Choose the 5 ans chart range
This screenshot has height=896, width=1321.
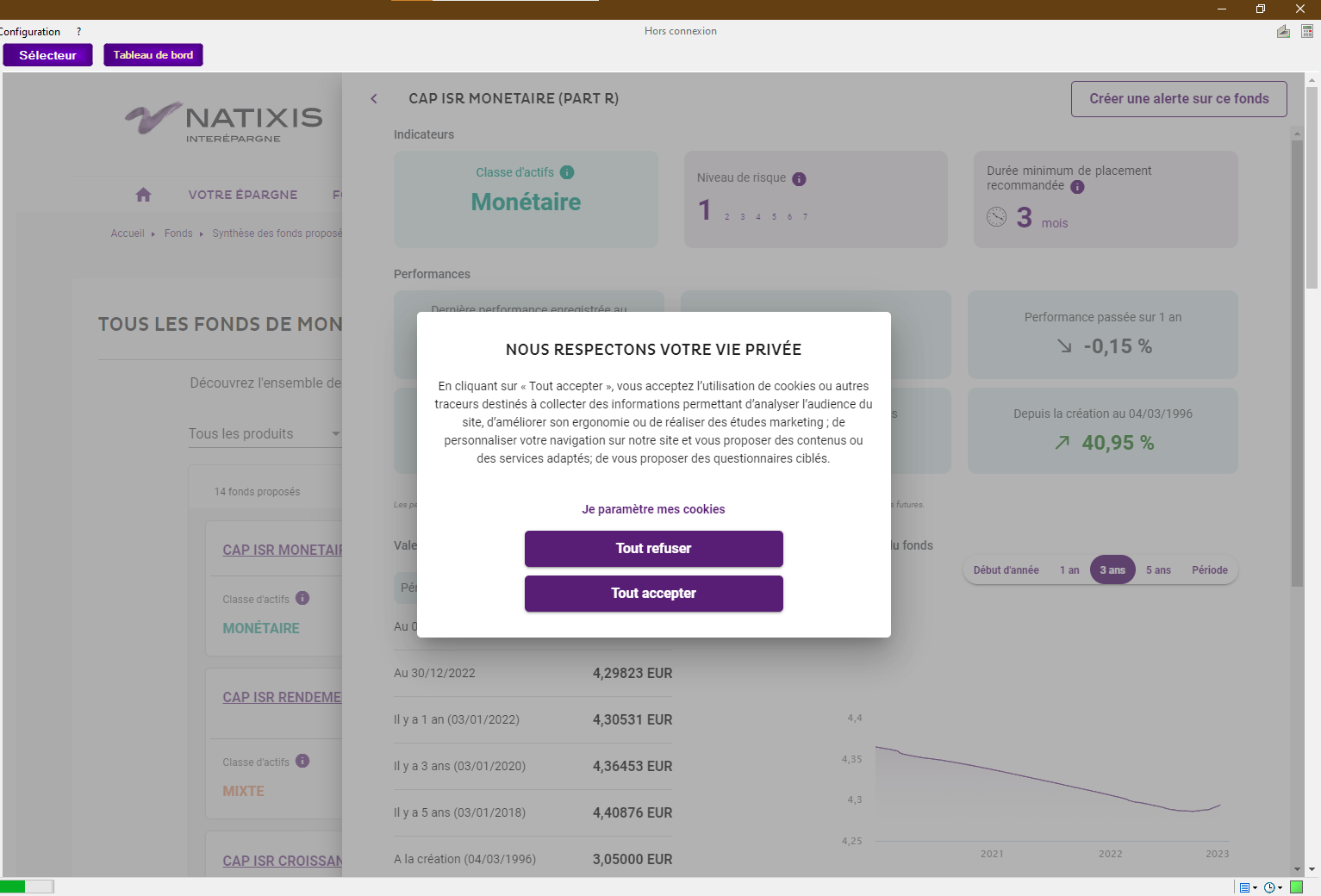point(1158,570)
